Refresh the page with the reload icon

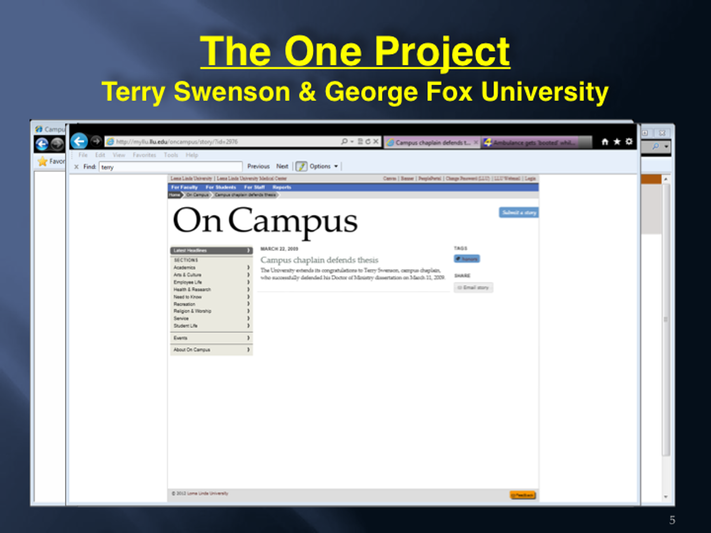point(368,142)
